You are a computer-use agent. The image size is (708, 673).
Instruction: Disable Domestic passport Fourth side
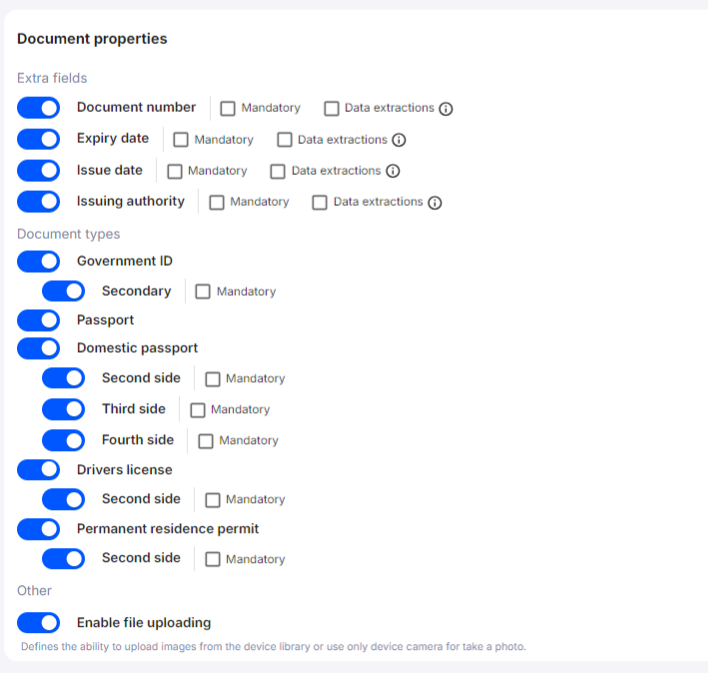[64, 440]
